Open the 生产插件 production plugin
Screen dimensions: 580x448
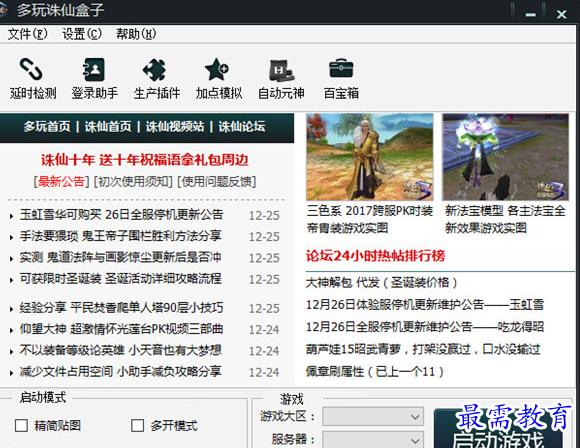pos(156,79)
